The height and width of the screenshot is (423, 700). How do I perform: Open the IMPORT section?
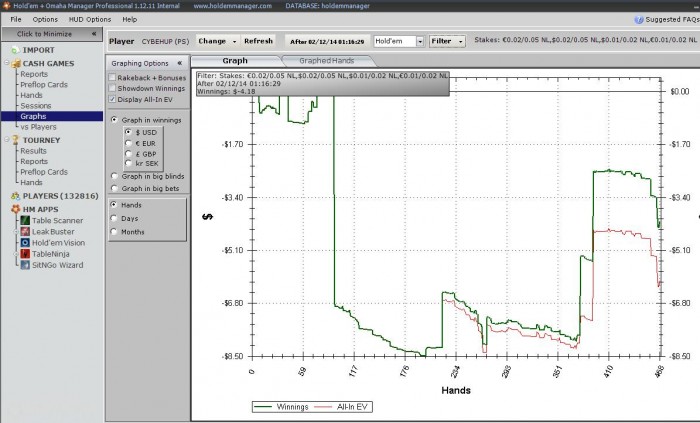(38, 50)
